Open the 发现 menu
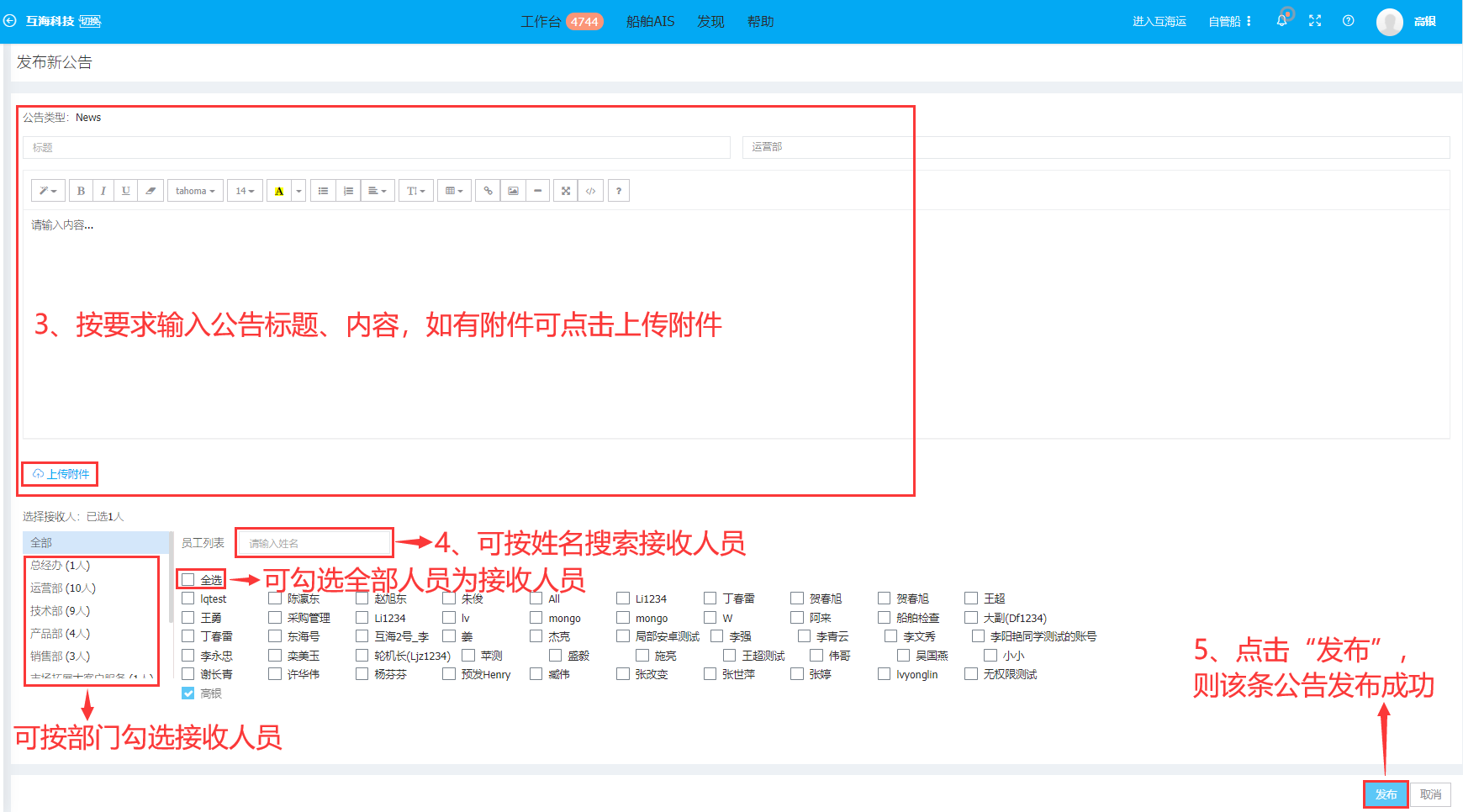The image size is (1463, 812). coord(710,22)
